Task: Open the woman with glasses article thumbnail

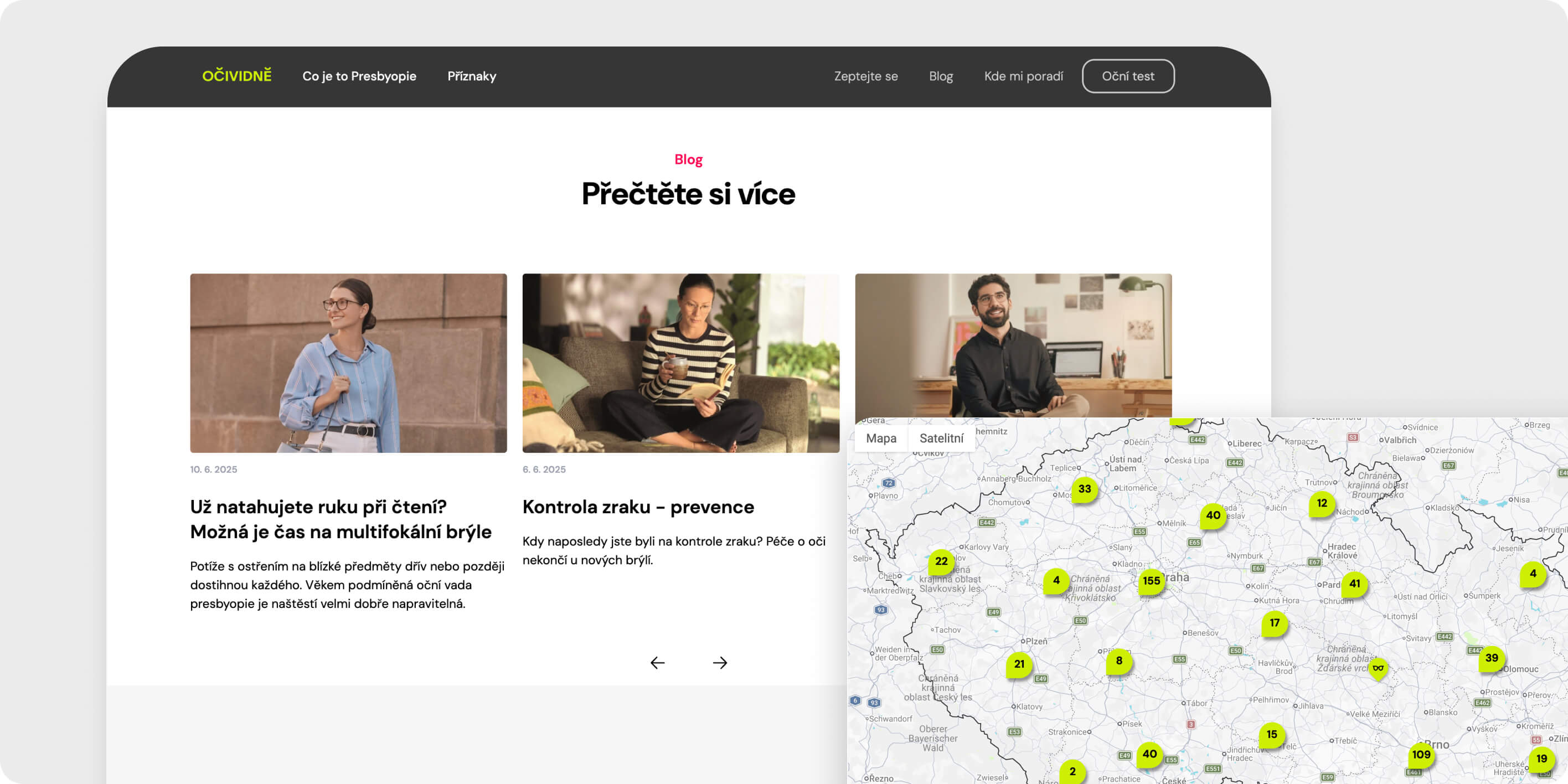Action: click(x=348, y=363)
